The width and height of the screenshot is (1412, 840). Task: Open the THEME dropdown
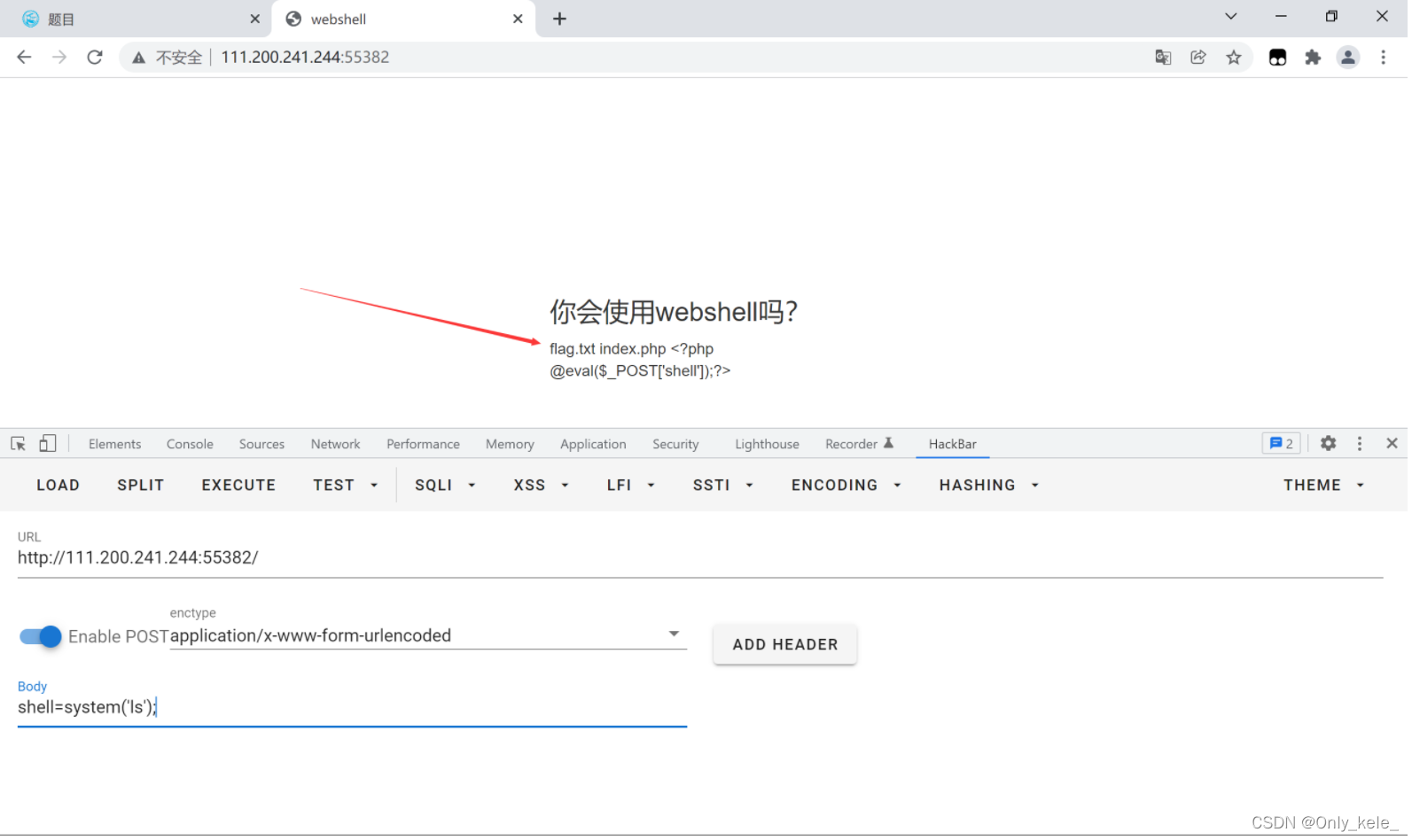coord(1323,486)
